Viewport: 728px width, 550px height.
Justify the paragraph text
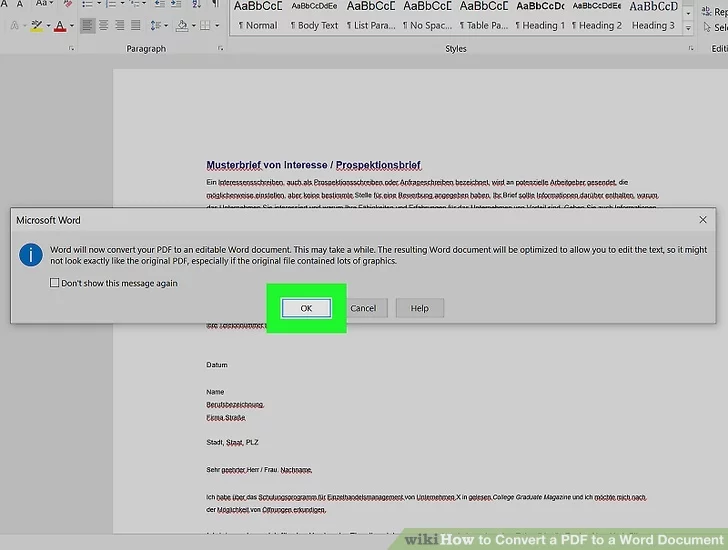pos(136,25)
